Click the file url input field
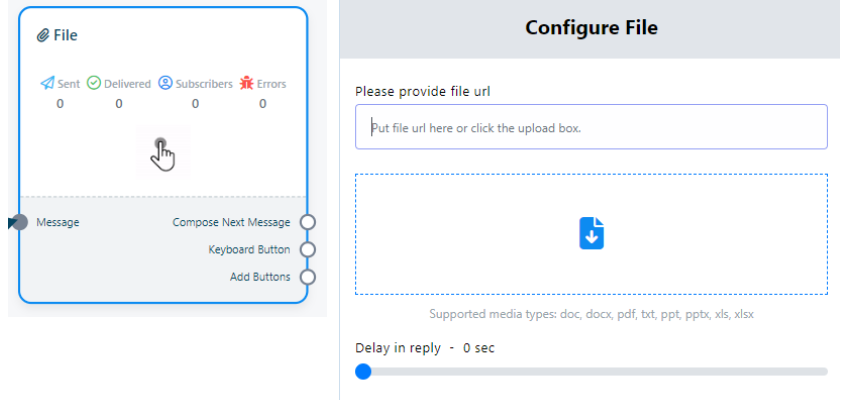Viewport: 858px width, 404px height. pyautogui.click(x=591, y=128)
